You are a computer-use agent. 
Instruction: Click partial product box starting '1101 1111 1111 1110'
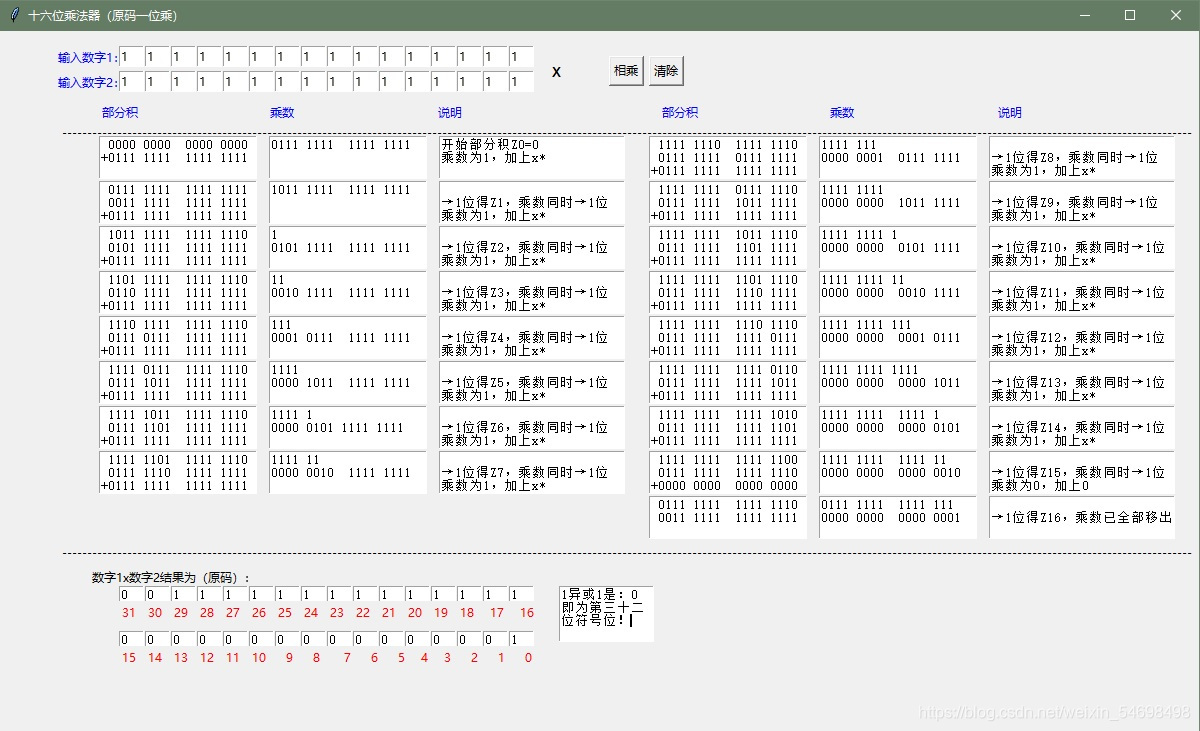(x=178, y=293)
